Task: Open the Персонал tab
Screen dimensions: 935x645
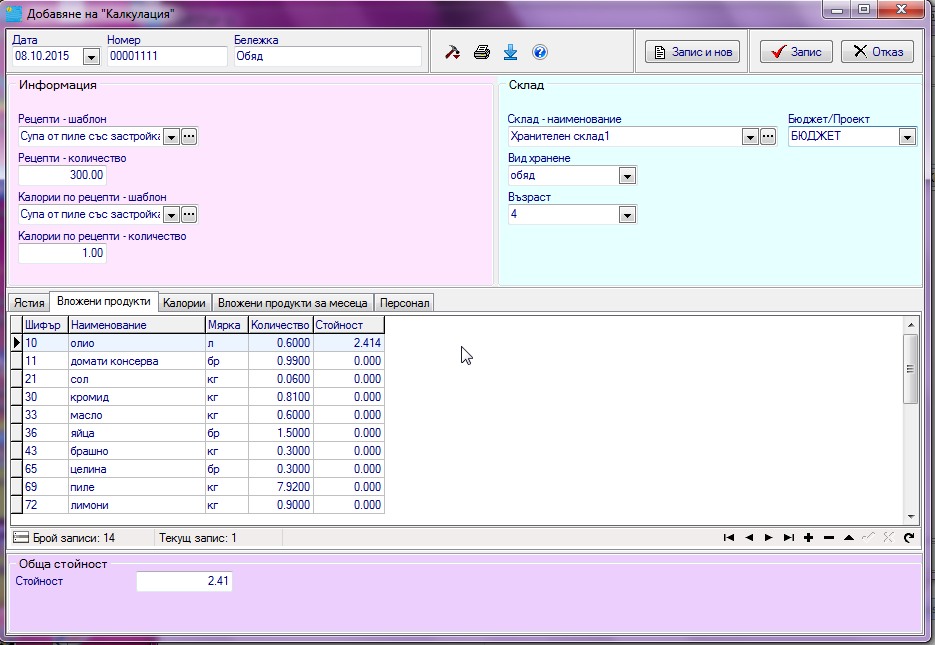Action: click(404, 303)
